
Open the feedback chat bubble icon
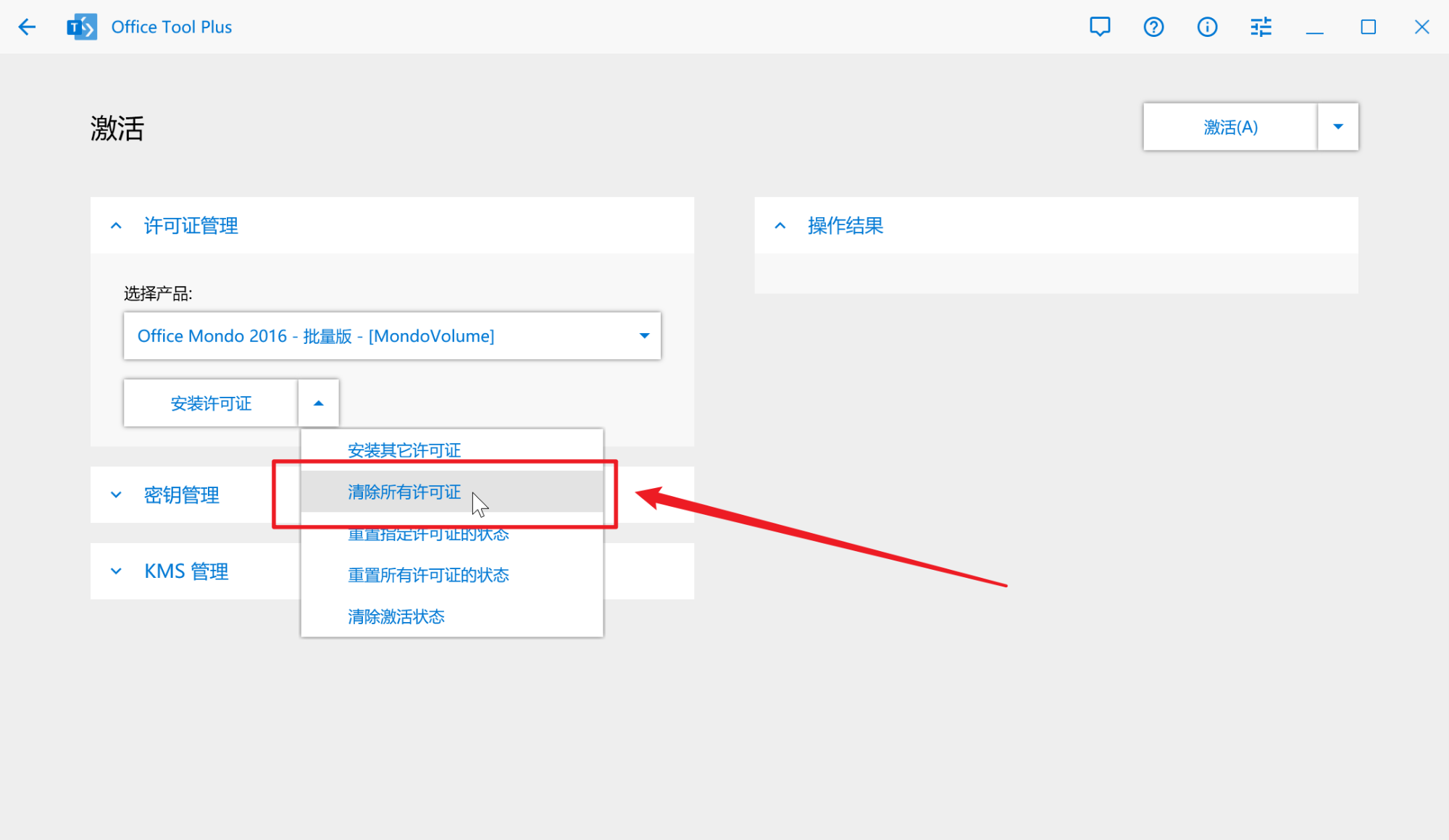point(1100,27)
